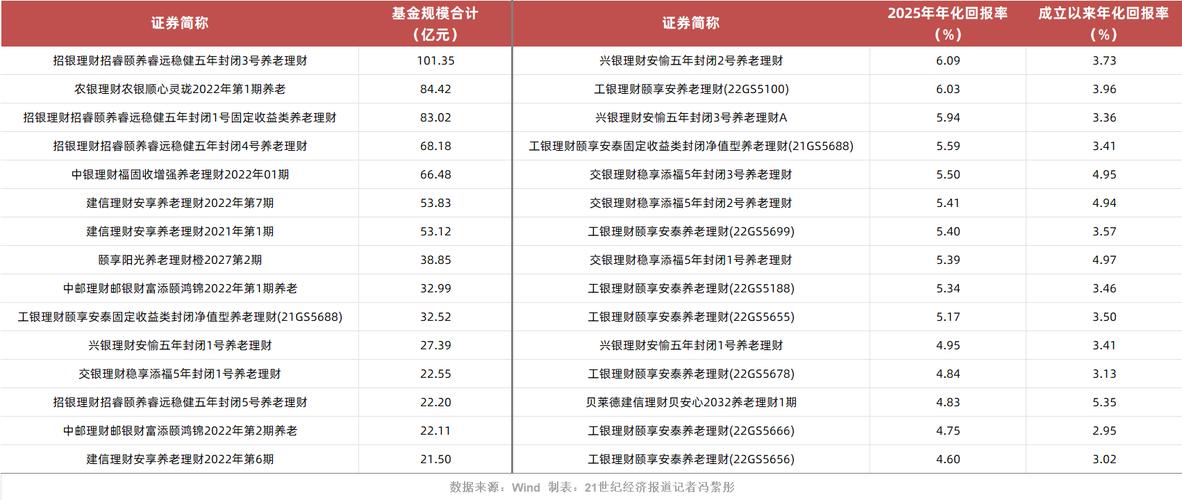This screenshot has width=1182, height=500.
Task: Click the value 3.50
Action: [x=1104, y=317]
